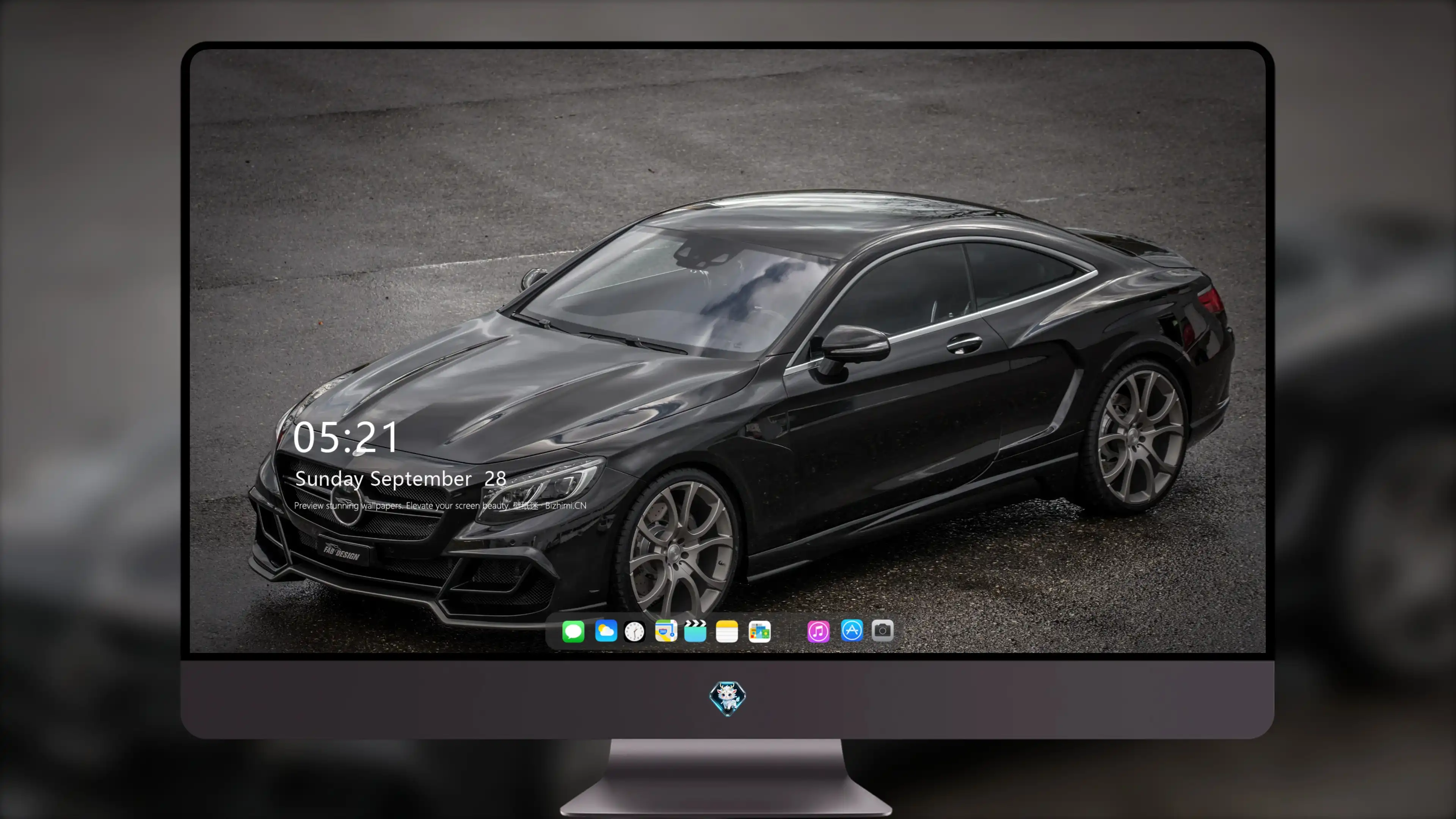Open the blue App Store icon
This screenshot has width=1456, height=819.
tap(852, 630)
